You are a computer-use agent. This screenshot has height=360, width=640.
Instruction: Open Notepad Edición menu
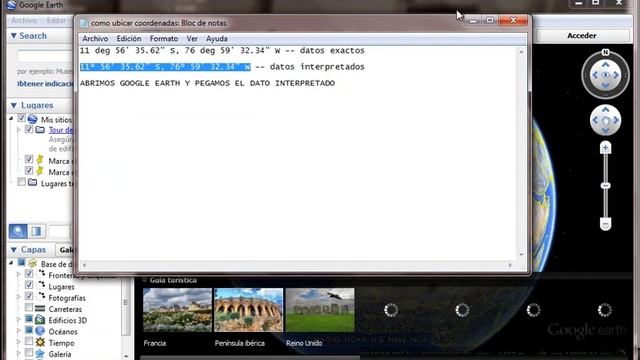point(129,39)
